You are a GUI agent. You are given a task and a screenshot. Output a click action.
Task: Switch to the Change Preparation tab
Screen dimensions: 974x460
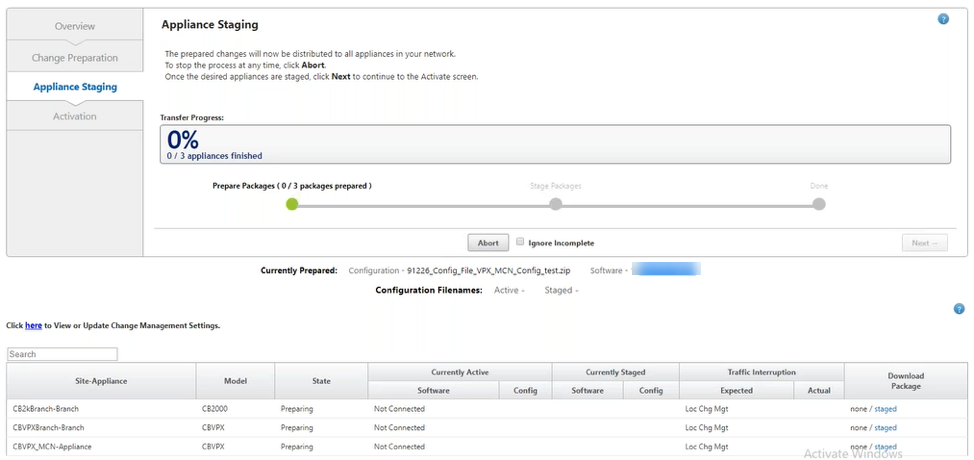point(75,58)
